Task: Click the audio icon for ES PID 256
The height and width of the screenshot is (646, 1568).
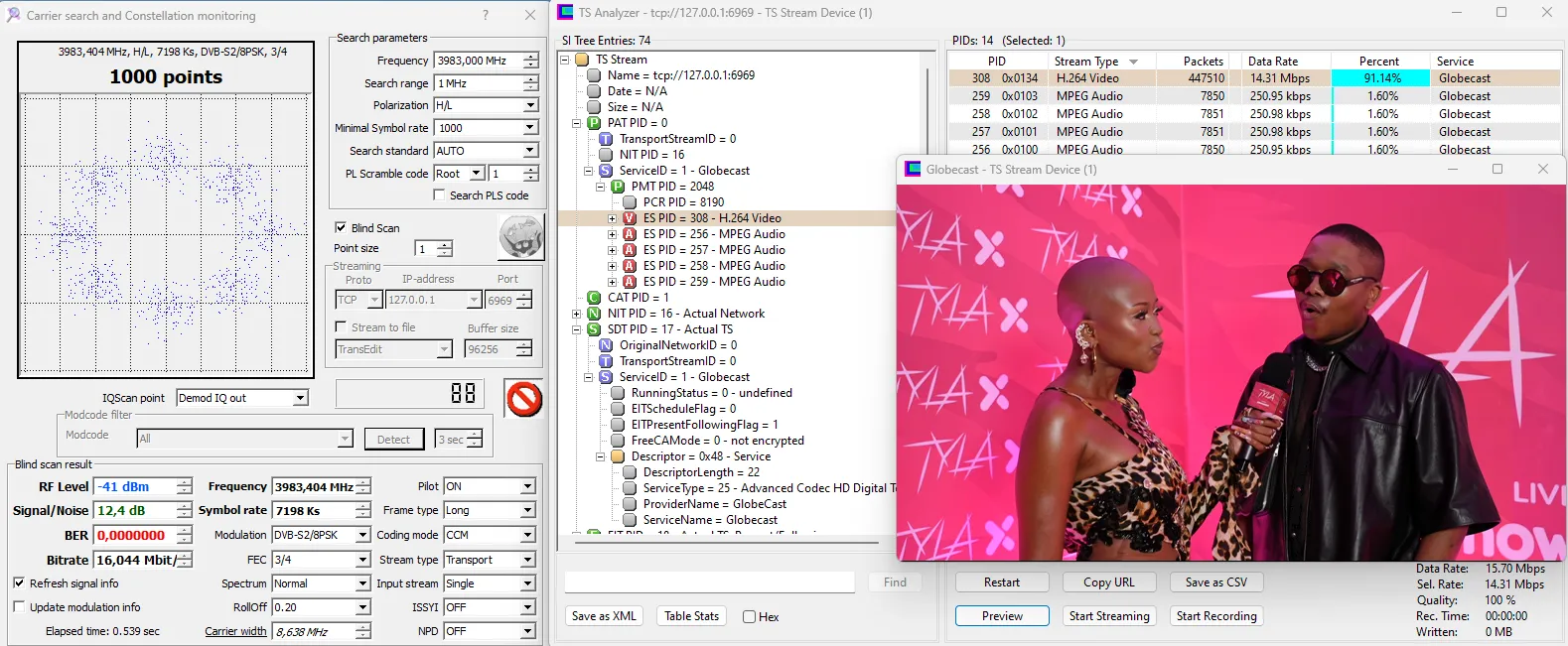Action: pyautogui.click(x=629, y=234)
